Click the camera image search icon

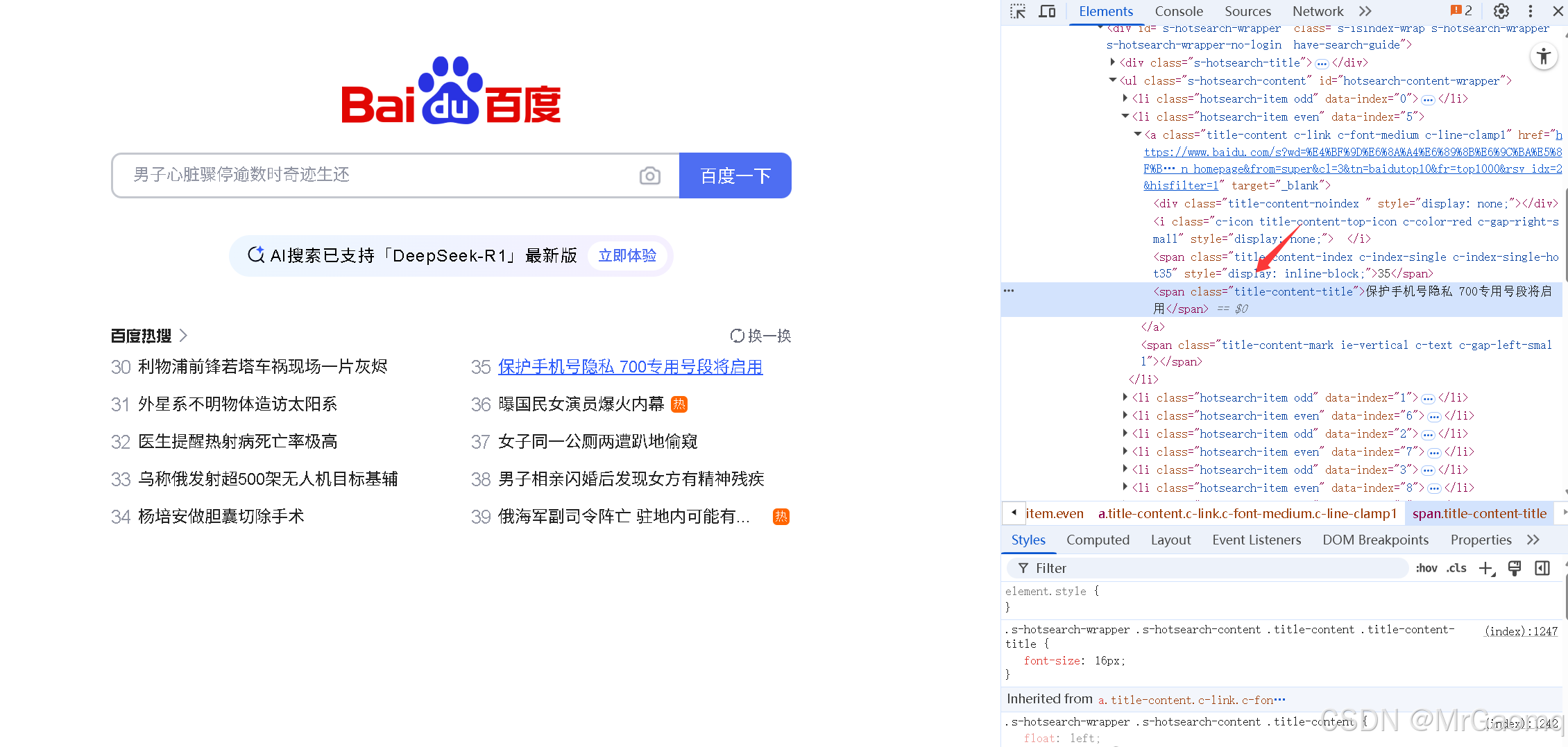[x=650, y=175]
